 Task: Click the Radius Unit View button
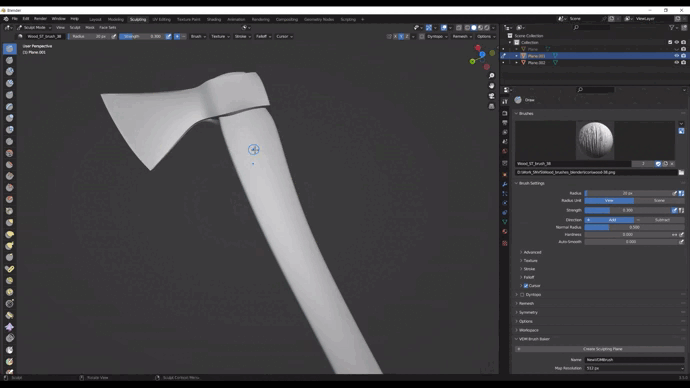(x=609, y=201)
